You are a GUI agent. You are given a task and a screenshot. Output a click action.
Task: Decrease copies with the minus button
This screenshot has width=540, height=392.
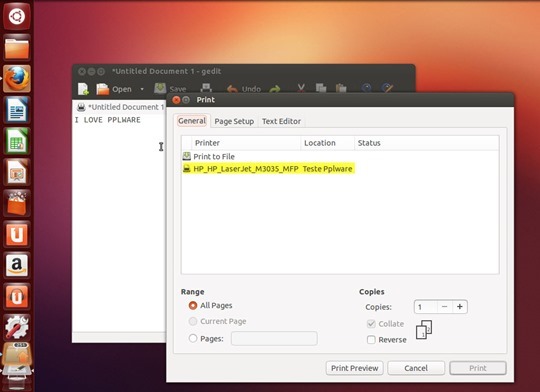pos(445,307)
